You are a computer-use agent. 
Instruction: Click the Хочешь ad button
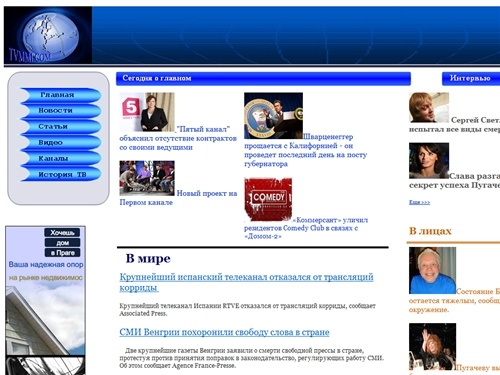tap(62, 232)
